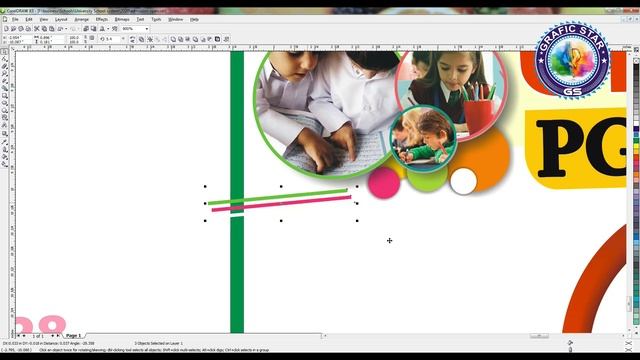Click the Export icon
Viewport: 640px width, 360px height.
tap(93, 29)
